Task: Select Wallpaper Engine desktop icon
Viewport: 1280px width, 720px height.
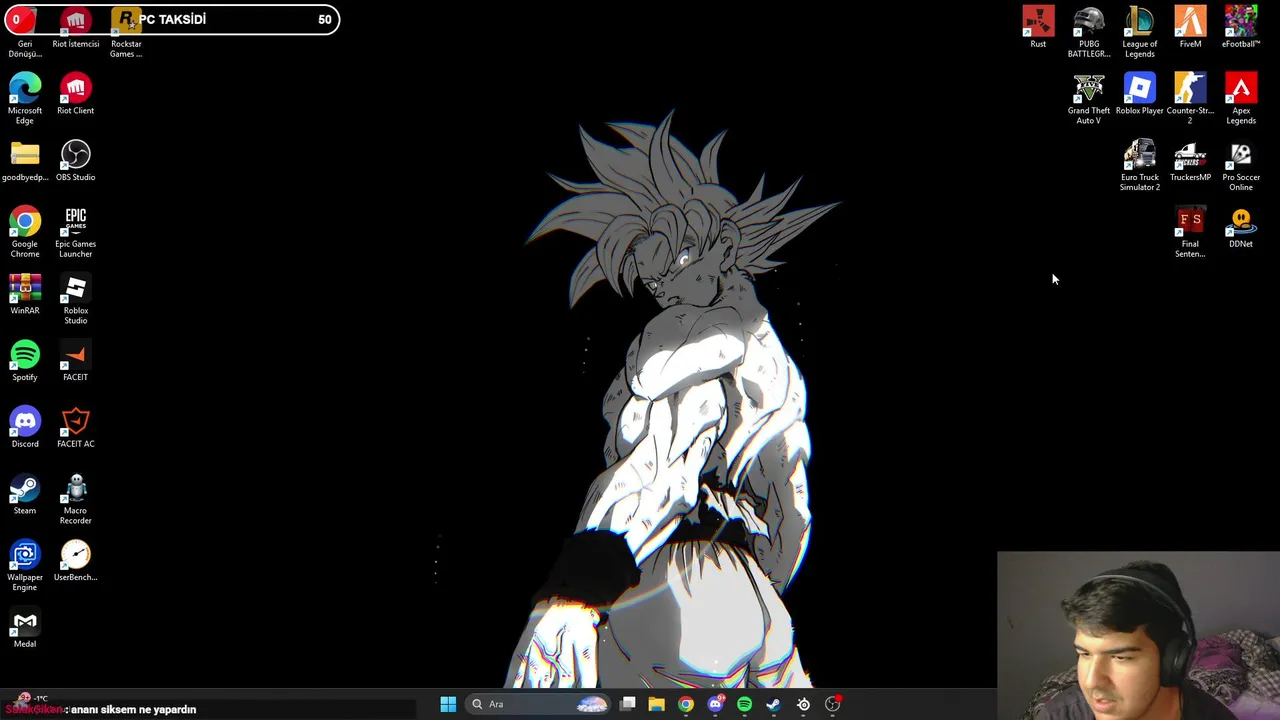Action: pyautogui.click(x=25, y=566)
